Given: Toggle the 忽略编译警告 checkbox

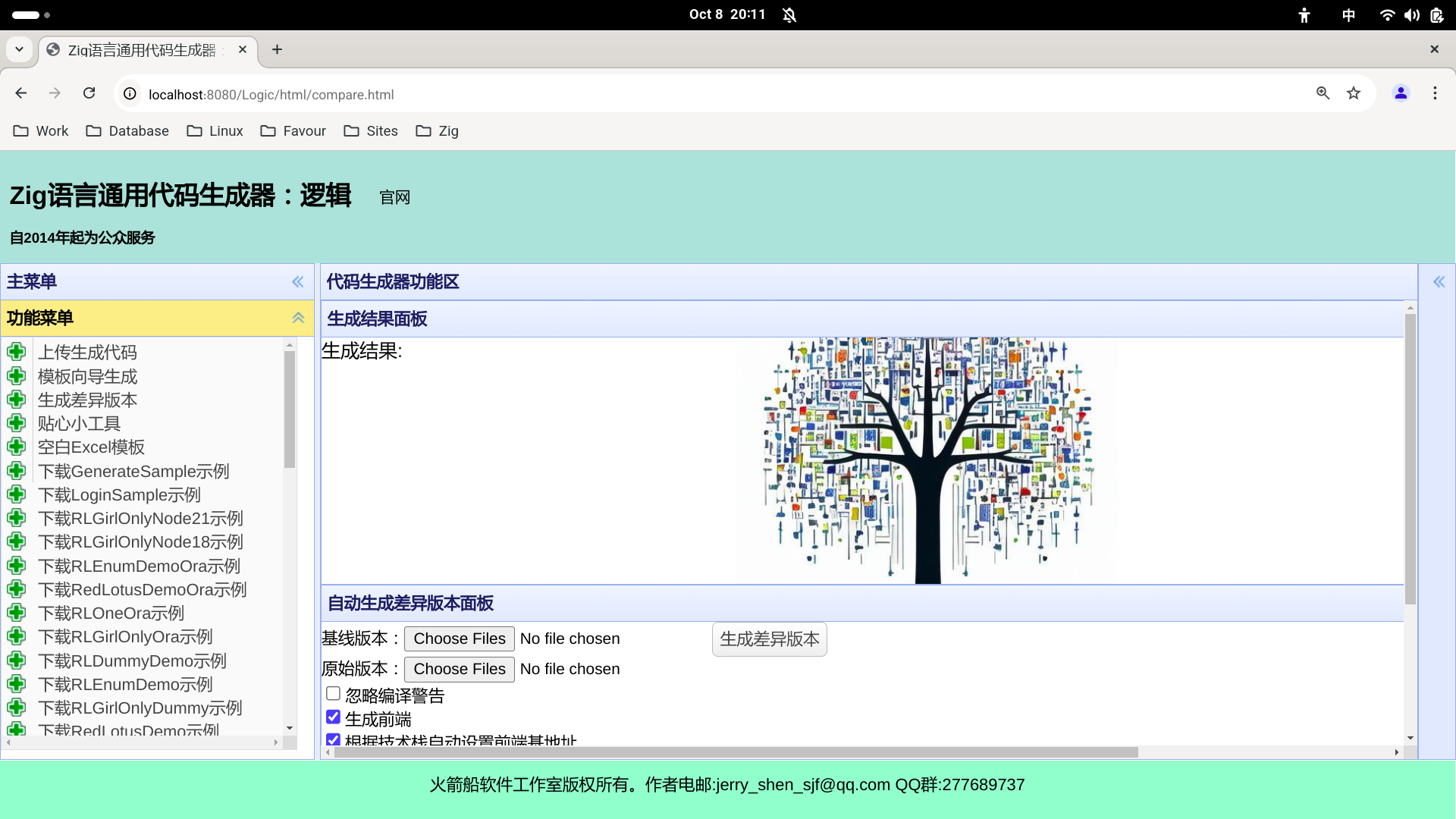Looking at the screenshot, I should click(x=332, y=693).
